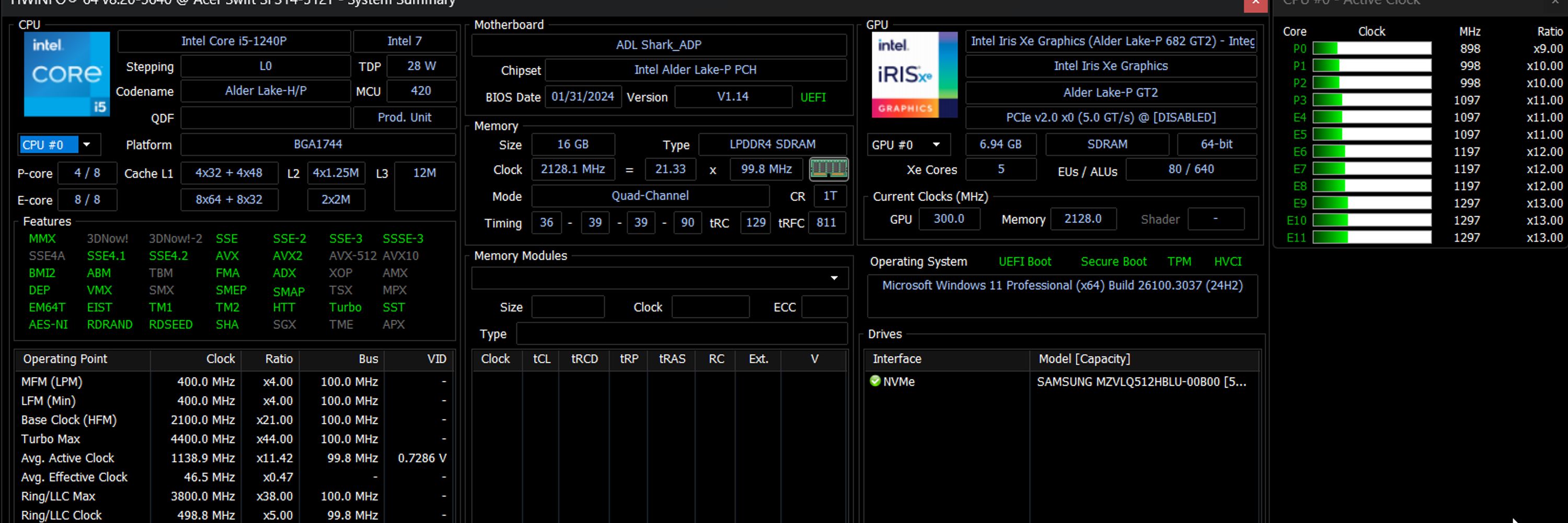Click the green UEFI label
Viewport: 1568px width, 523px height.
(x=813, y=97)
